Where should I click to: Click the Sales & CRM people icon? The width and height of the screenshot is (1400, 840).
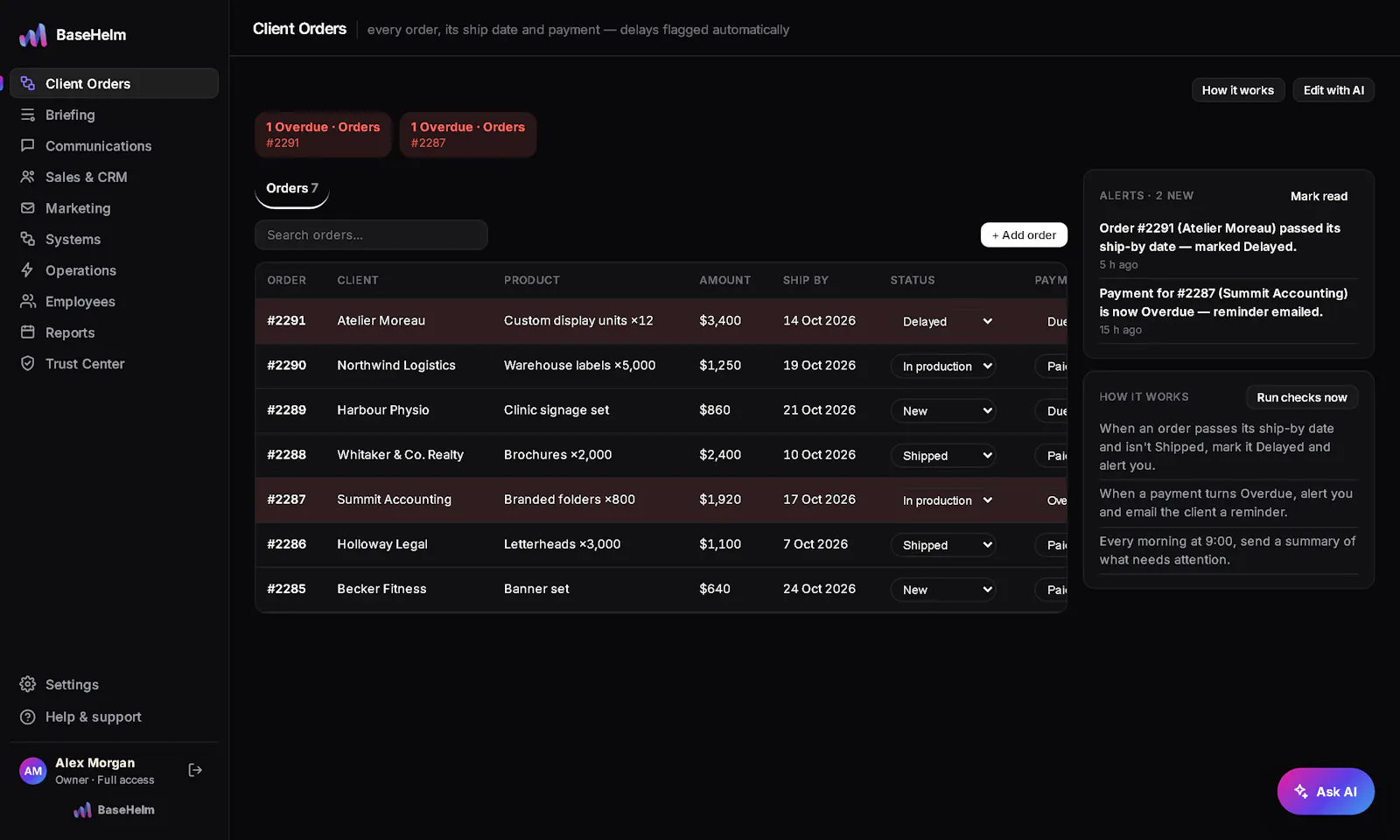[x=28, y=177]
